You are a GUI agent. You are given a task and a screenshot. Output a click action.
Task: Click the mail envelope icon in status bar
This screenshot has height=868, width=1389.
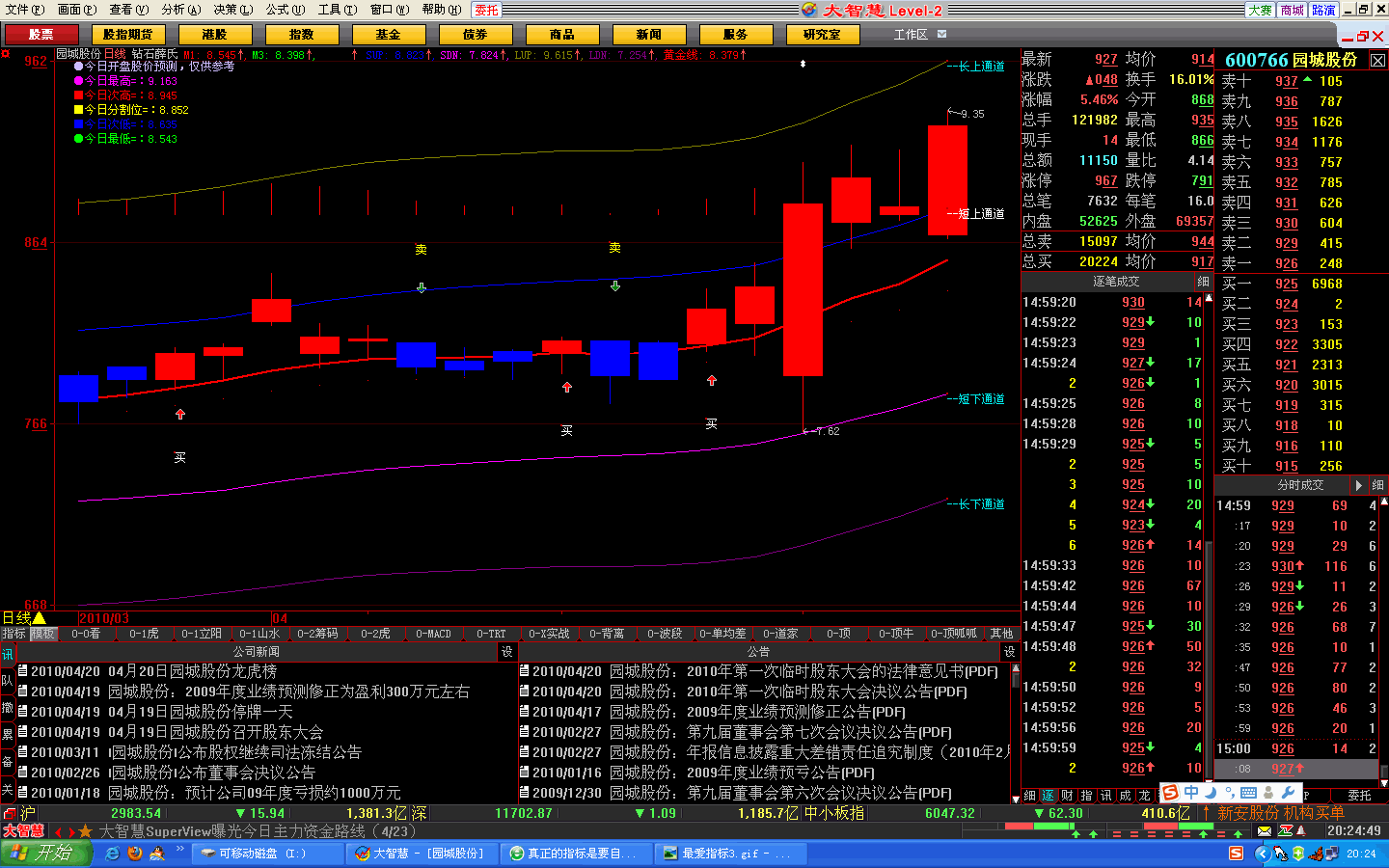click(1264, 830)
